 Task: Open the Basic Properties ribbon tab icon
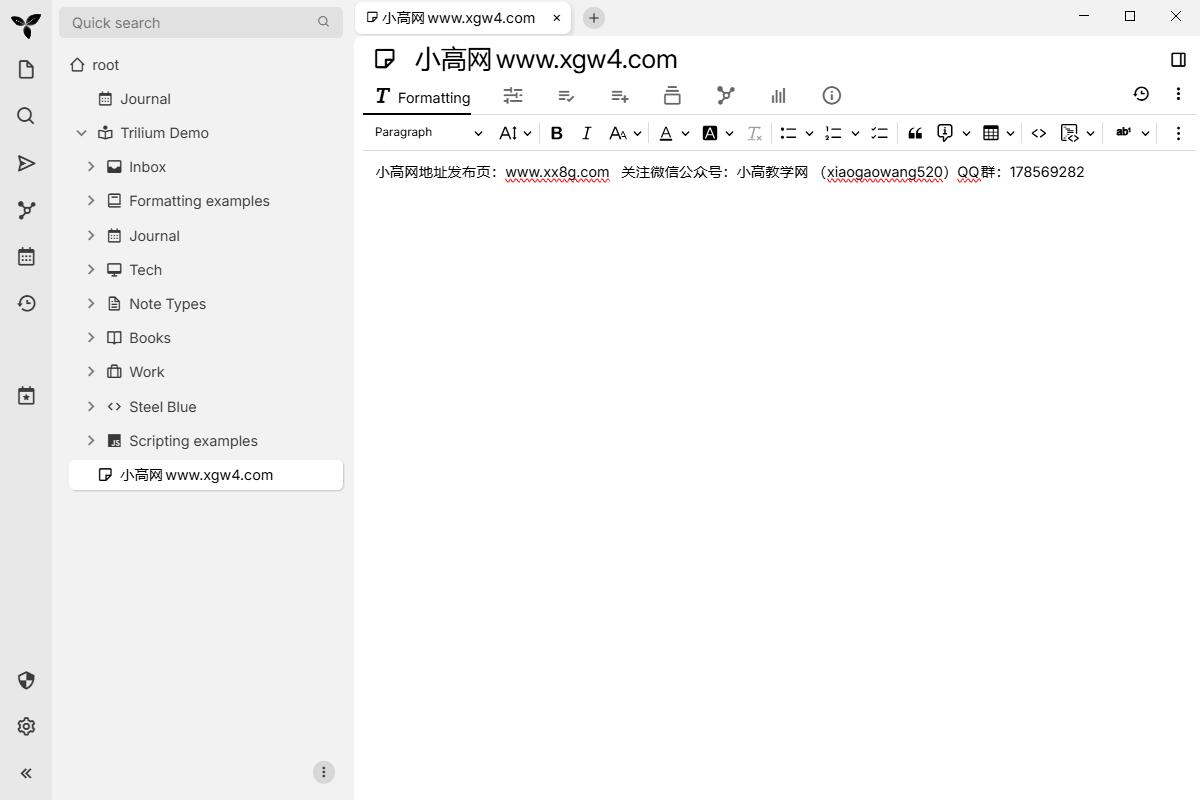(513, 96)
